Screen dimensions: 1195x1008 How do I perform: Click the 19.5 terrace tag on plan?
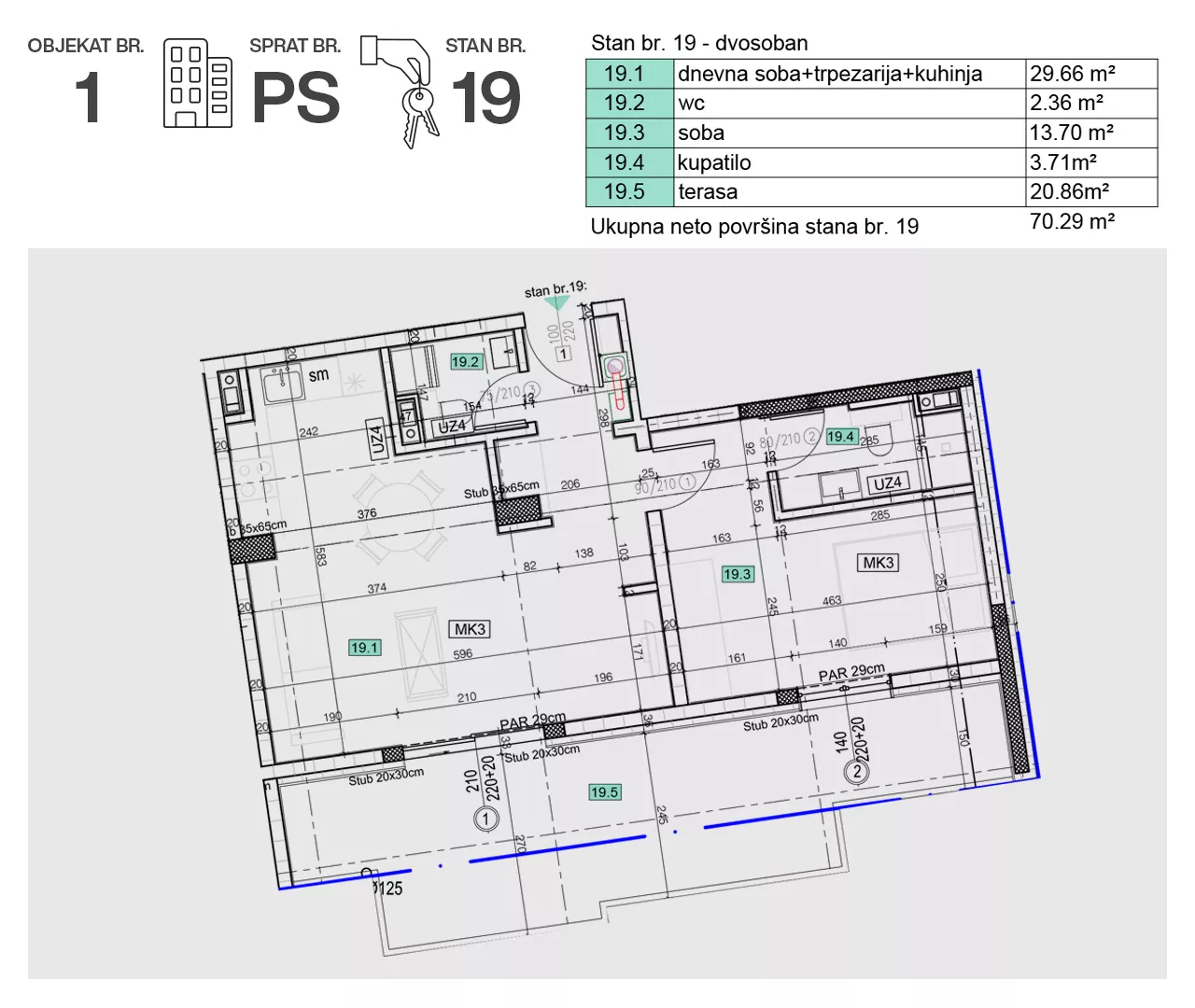pos(604,791)
